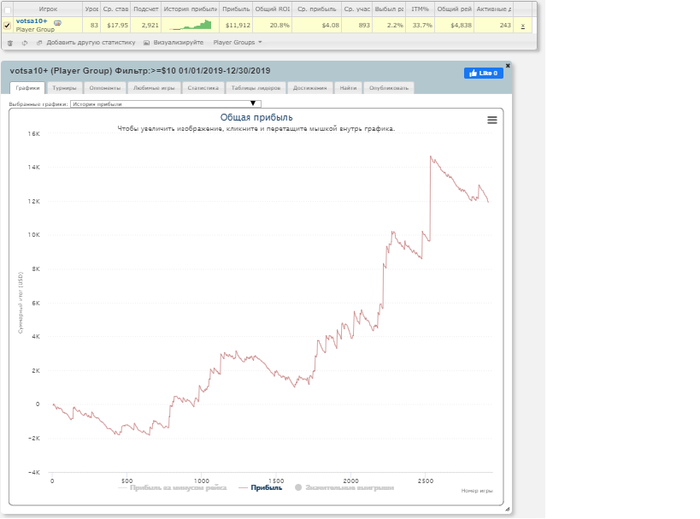This screenshot has width=700, height=519.
Task: Open the Player Groups dropdown
Action: pos(238,42)
